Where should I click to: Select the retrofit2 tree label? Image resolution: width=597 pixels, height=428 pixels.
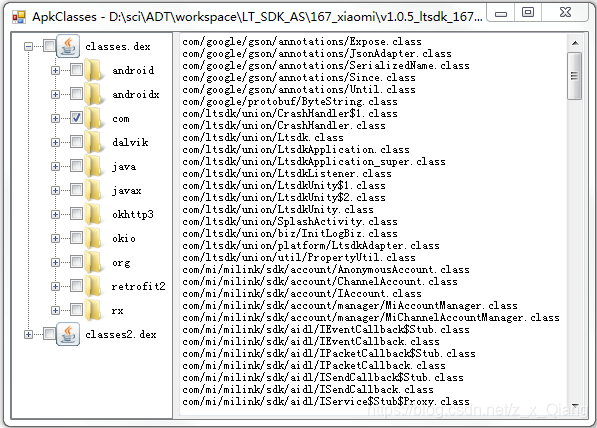coord(139,286)
